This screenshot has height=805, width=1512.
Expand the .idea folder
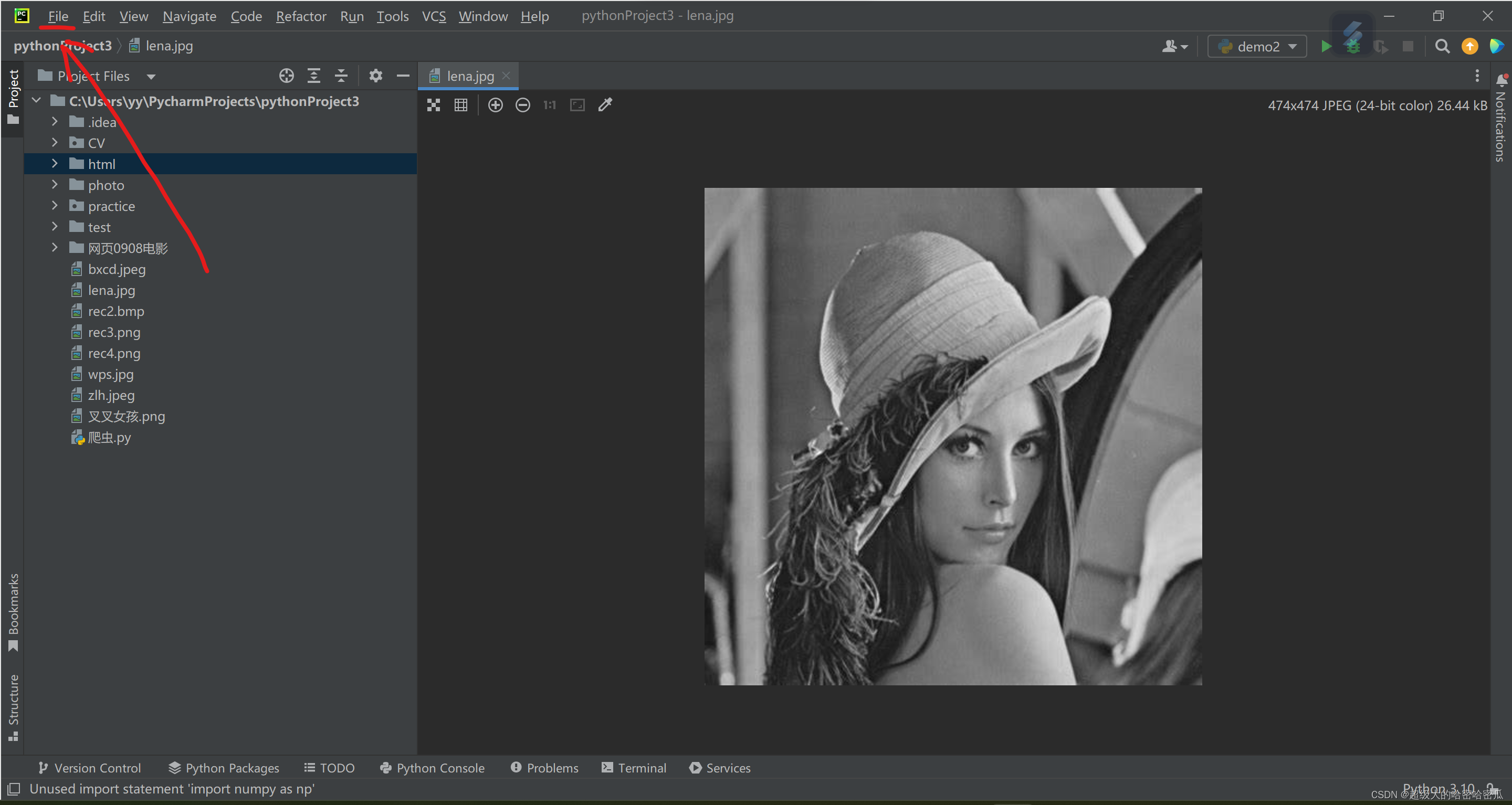(x=55, y=121)
